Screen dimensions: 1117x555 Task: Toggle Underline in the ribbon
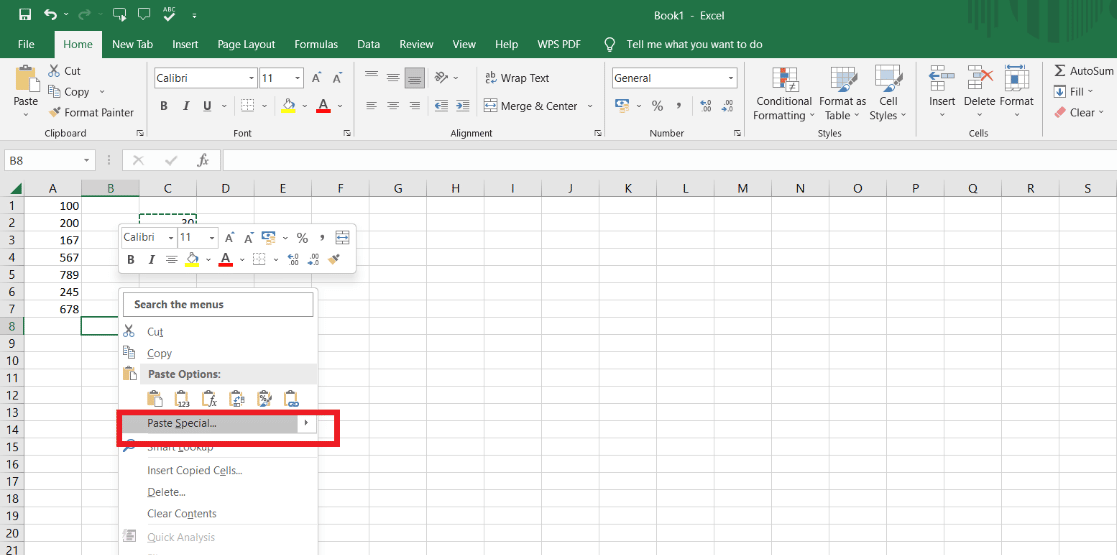pos(207,106)
